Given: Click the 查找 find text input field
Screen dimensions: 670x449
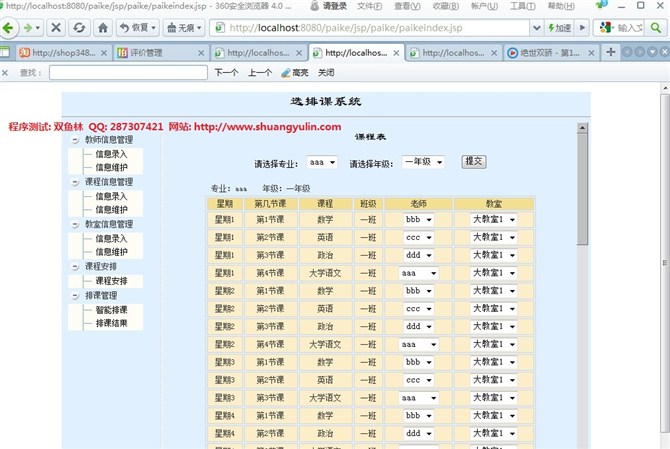Looking at the screenshot, I should [x=128, y=73].
